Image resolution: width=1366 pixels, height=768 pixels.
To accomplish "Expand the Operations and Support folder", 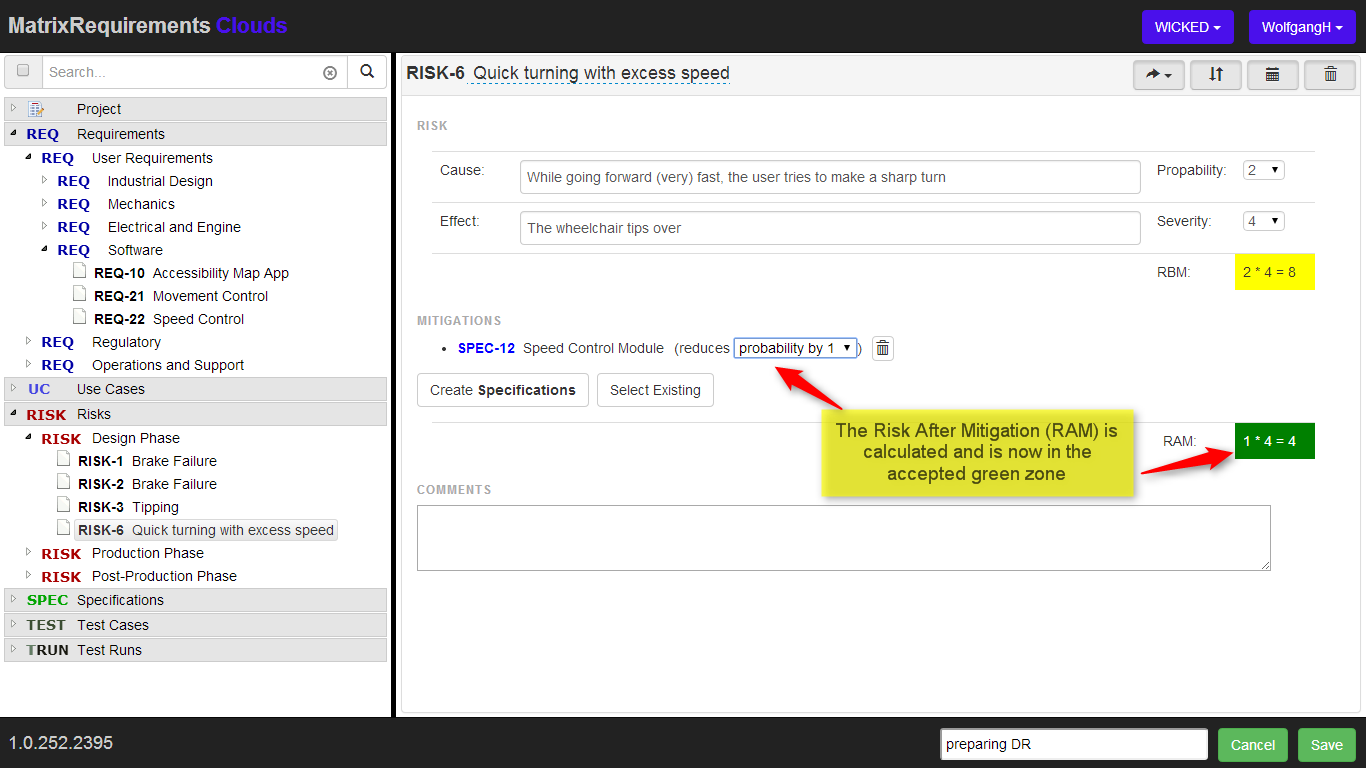I will click(x=28, y=364).
